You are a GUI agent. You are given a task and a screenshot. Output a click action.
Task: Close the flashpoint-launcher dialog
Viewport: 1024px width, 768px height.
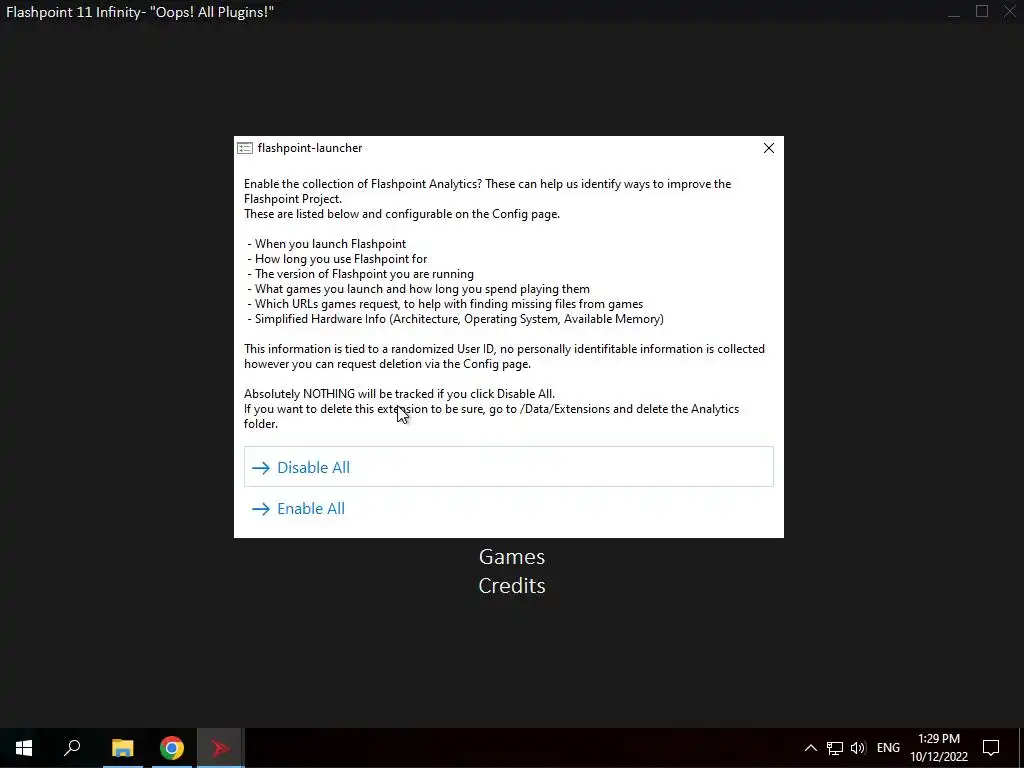pos(769,148)
